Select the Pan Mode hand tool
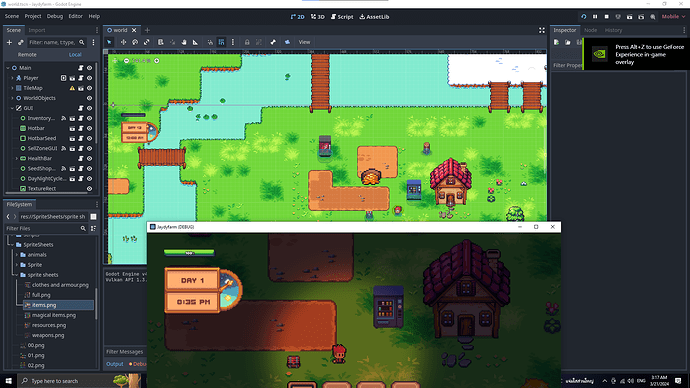 pos(184,42)
